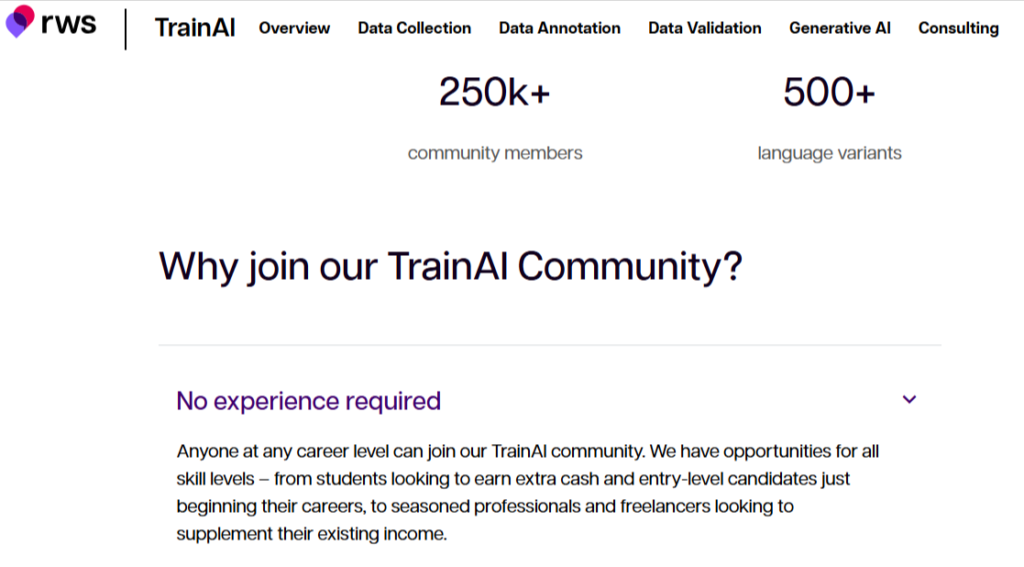Viewport: 1024px width, 567px height.
Task: Toggle the "No experience required" accordion header
Action: click(x=308, y=401)
